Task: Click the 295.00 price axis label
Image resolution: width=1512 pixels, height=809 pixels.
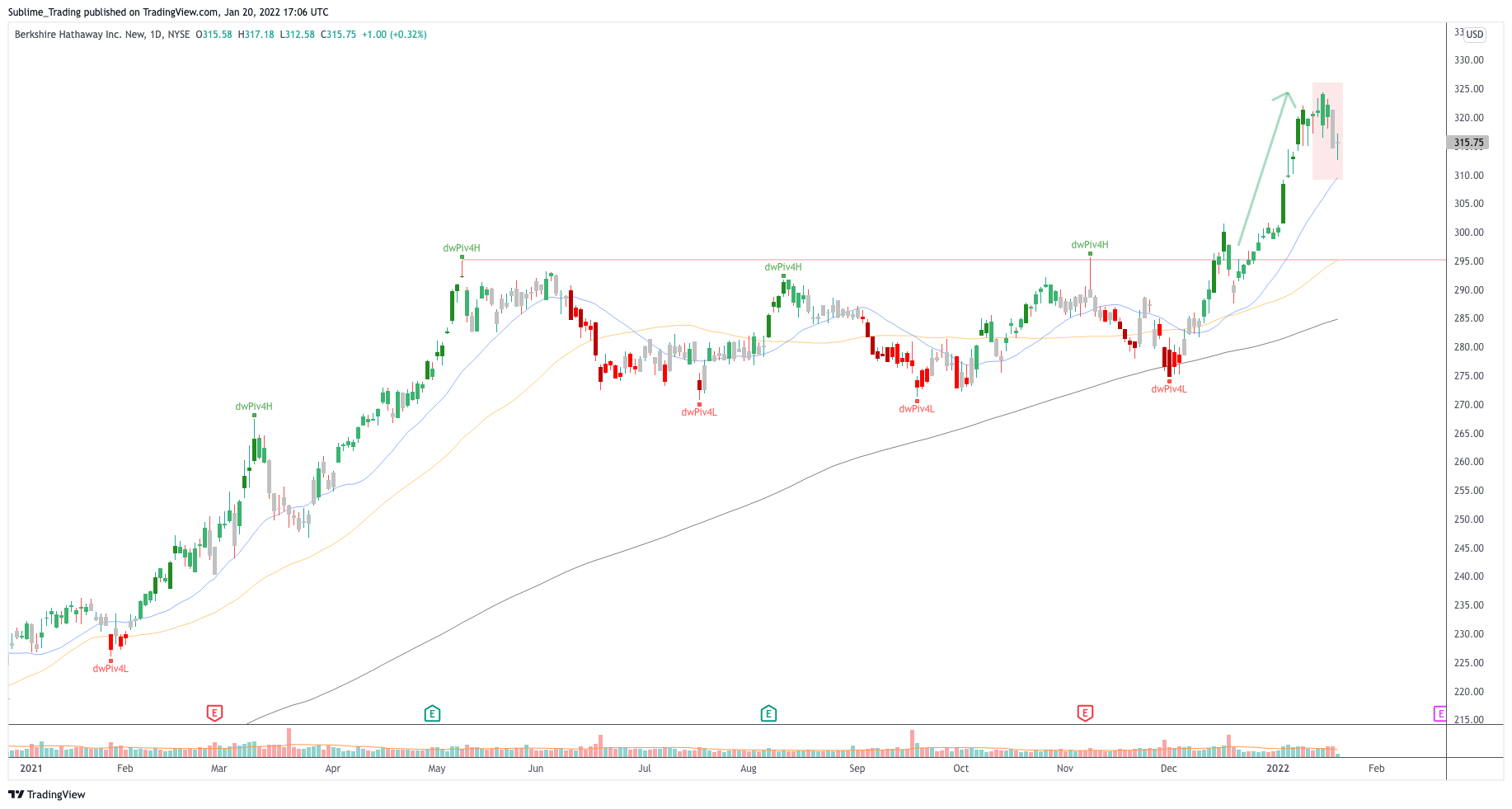Action: click(x=1468, y=261)
